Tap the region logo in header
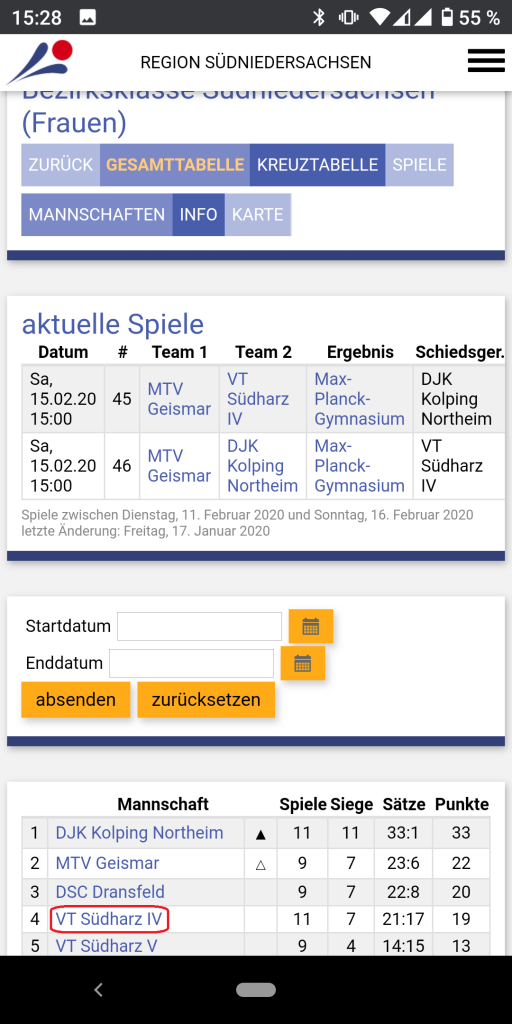Screen dimensions: 512x1024 (x=39, y=62)
